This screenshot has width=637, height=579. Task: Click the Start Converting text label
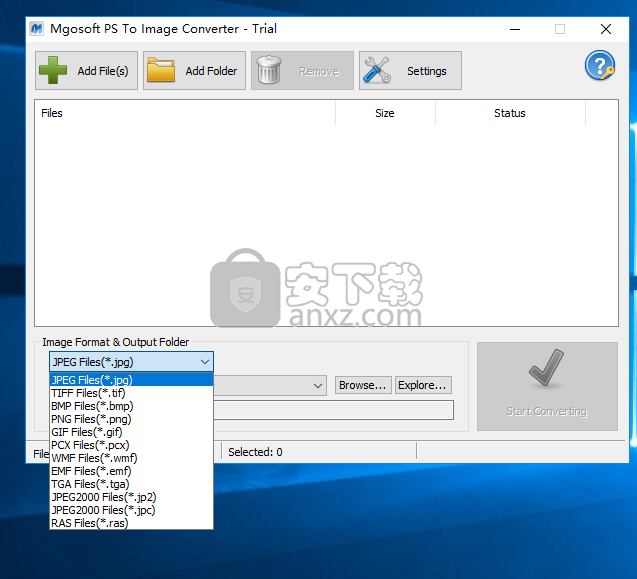point(546,412)
